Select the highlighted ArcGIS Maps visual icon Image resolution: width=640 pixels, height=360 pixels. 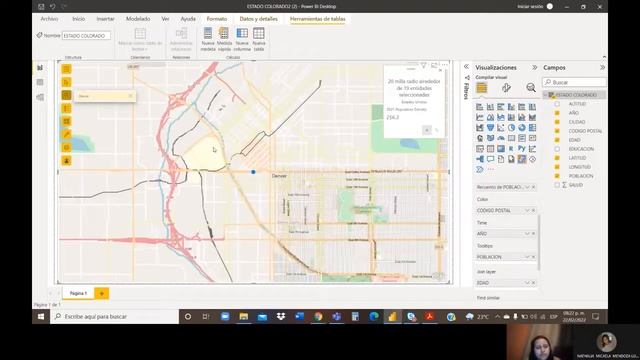(x=522, y=159)
